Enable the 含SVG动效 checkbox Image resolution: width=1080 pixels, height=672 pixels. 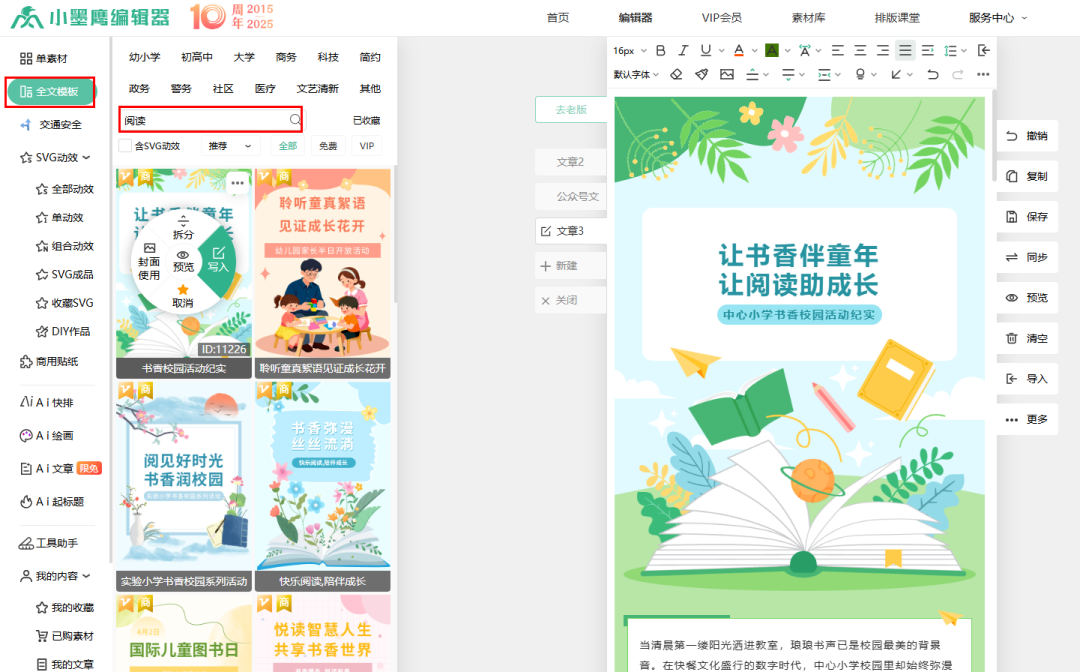point(125,146)
